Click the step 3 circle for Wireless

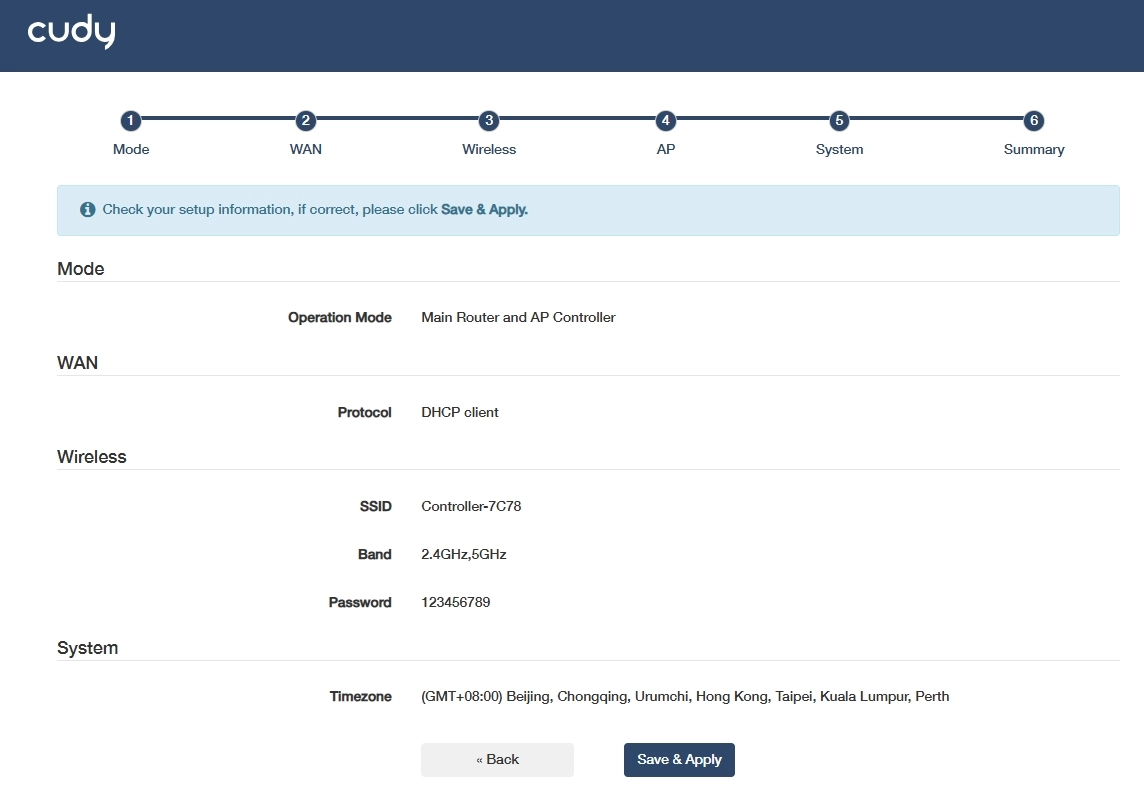tap(489, 120)
